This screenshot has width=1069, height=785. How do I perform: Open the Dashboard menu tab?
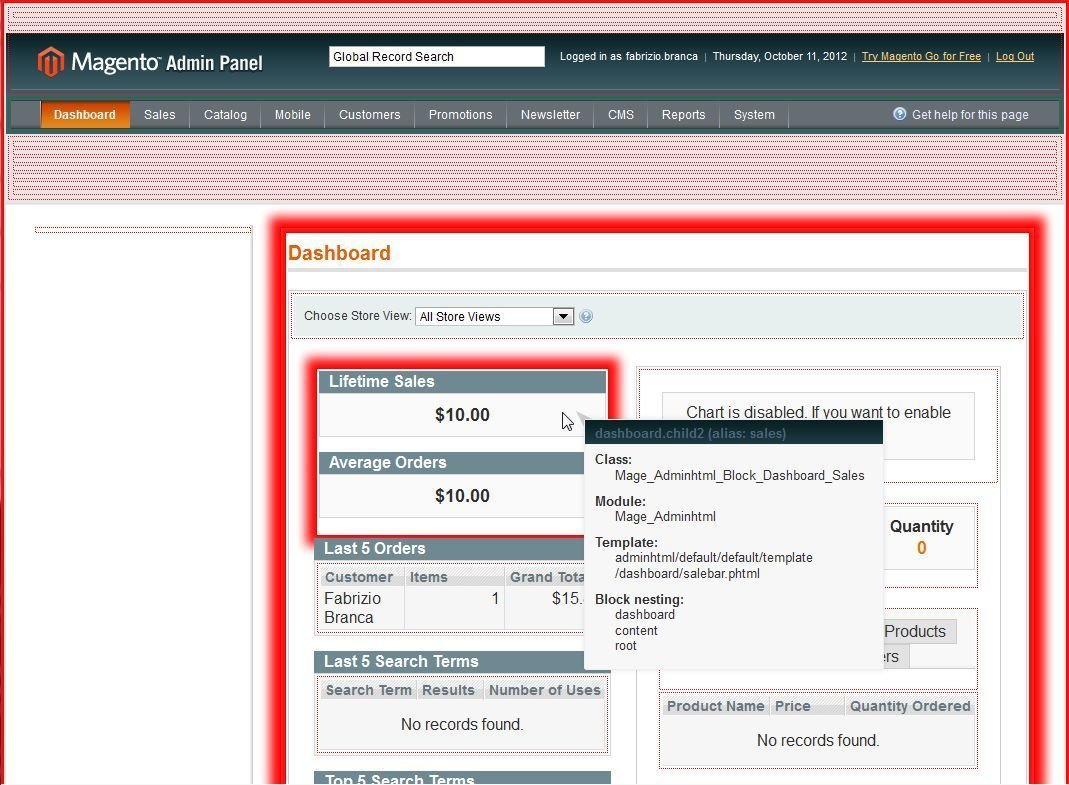click(85, 115)
